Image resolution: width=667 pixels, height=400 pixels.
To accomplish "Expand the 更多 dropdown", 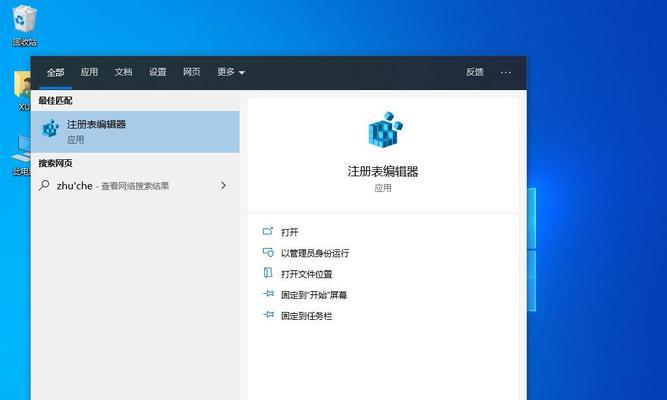I will (231, 72).
